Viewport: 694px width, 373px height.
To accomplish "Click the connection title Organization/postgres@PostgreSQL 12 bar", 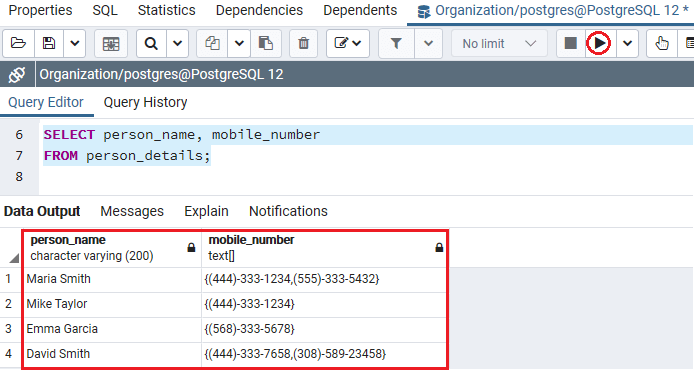I will tap(162, 74).
